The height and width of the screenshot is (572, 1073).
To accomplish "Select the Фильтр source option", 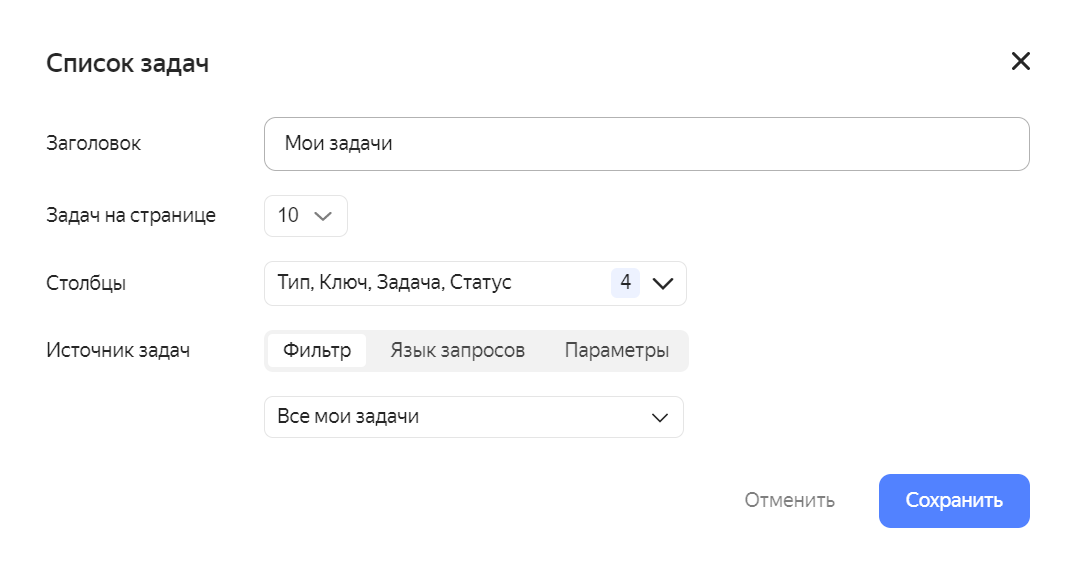I will pyautogui.click(x=317, y=351).
